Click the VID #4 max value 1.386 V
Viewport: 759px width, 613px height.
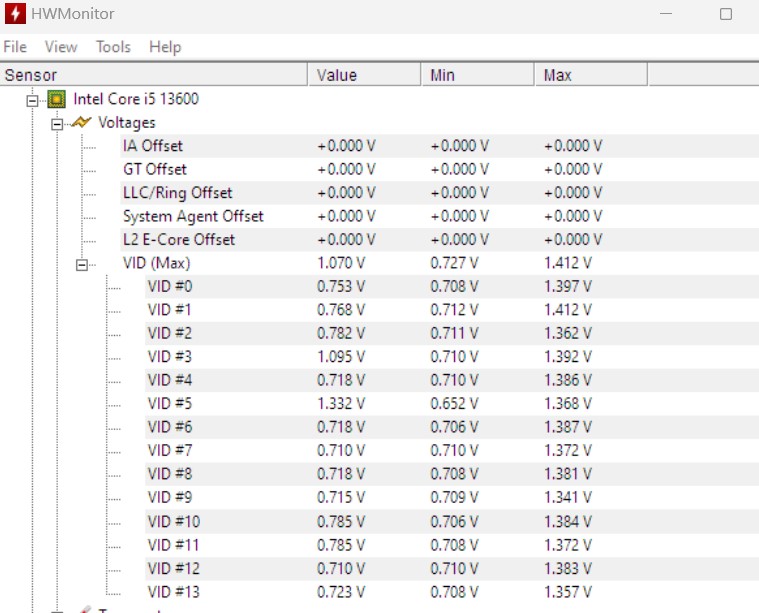point(568,380)
